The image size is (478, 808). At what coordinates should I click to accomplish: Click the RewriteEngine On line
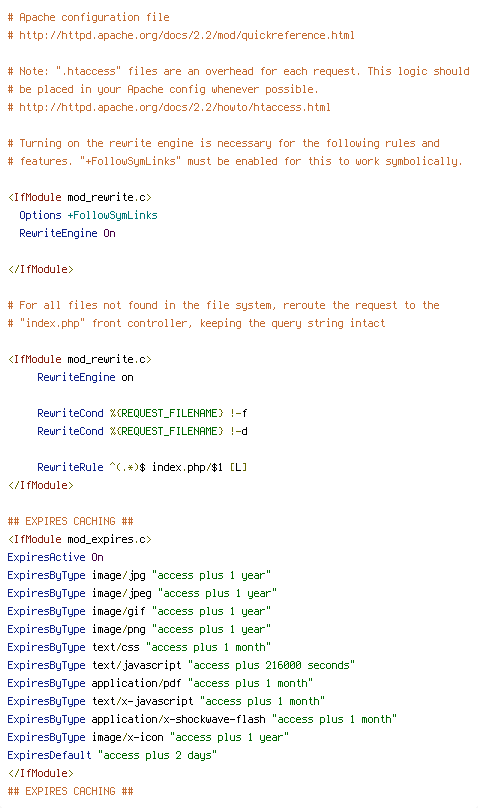[67, 233]
